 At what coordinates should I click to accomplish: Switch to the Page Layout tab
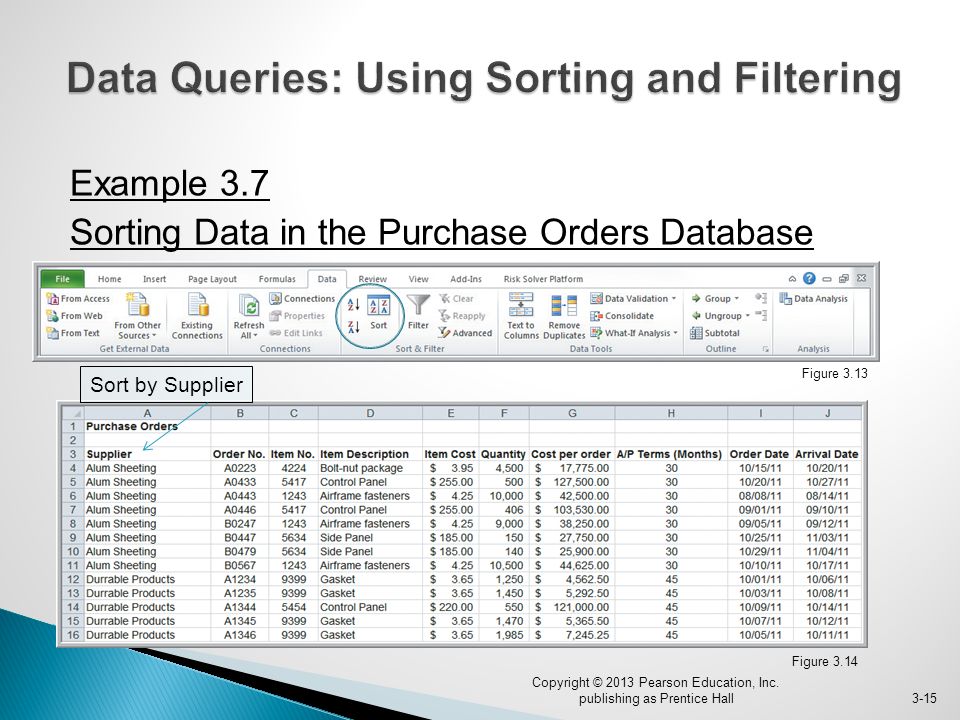212,279
